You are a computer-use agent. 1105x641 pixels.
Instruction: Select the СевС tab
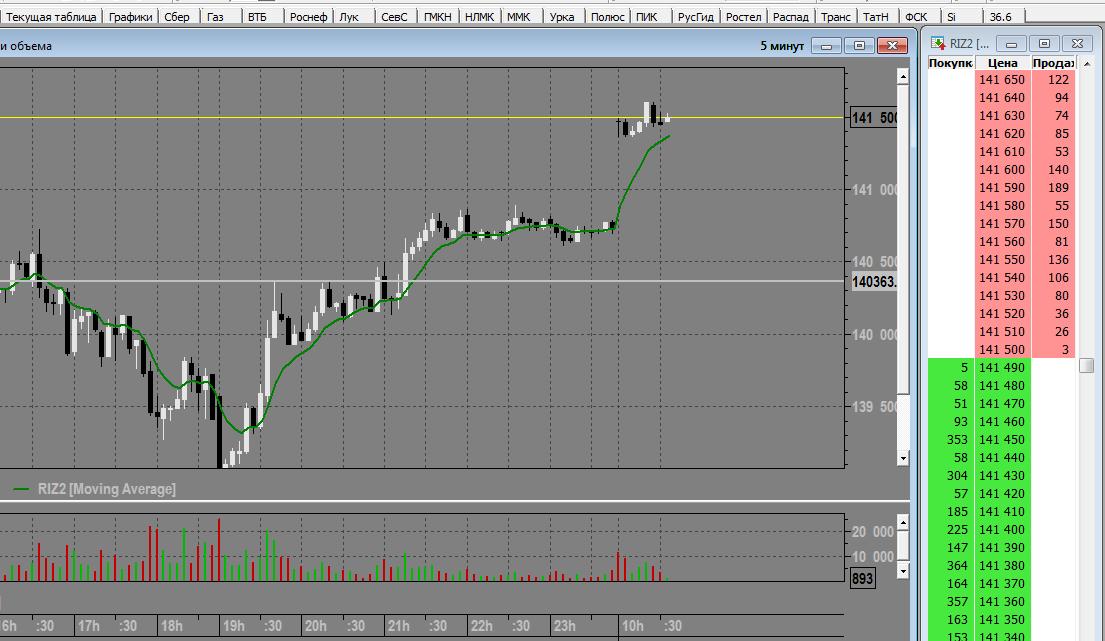coord(394,16)
